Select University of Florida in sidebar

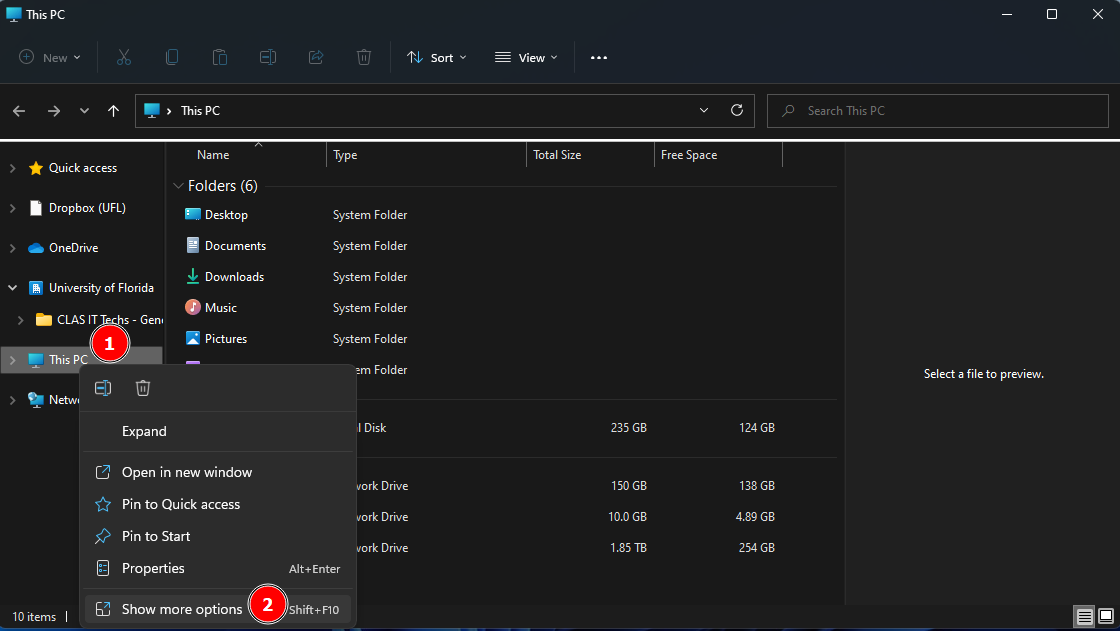101,288
